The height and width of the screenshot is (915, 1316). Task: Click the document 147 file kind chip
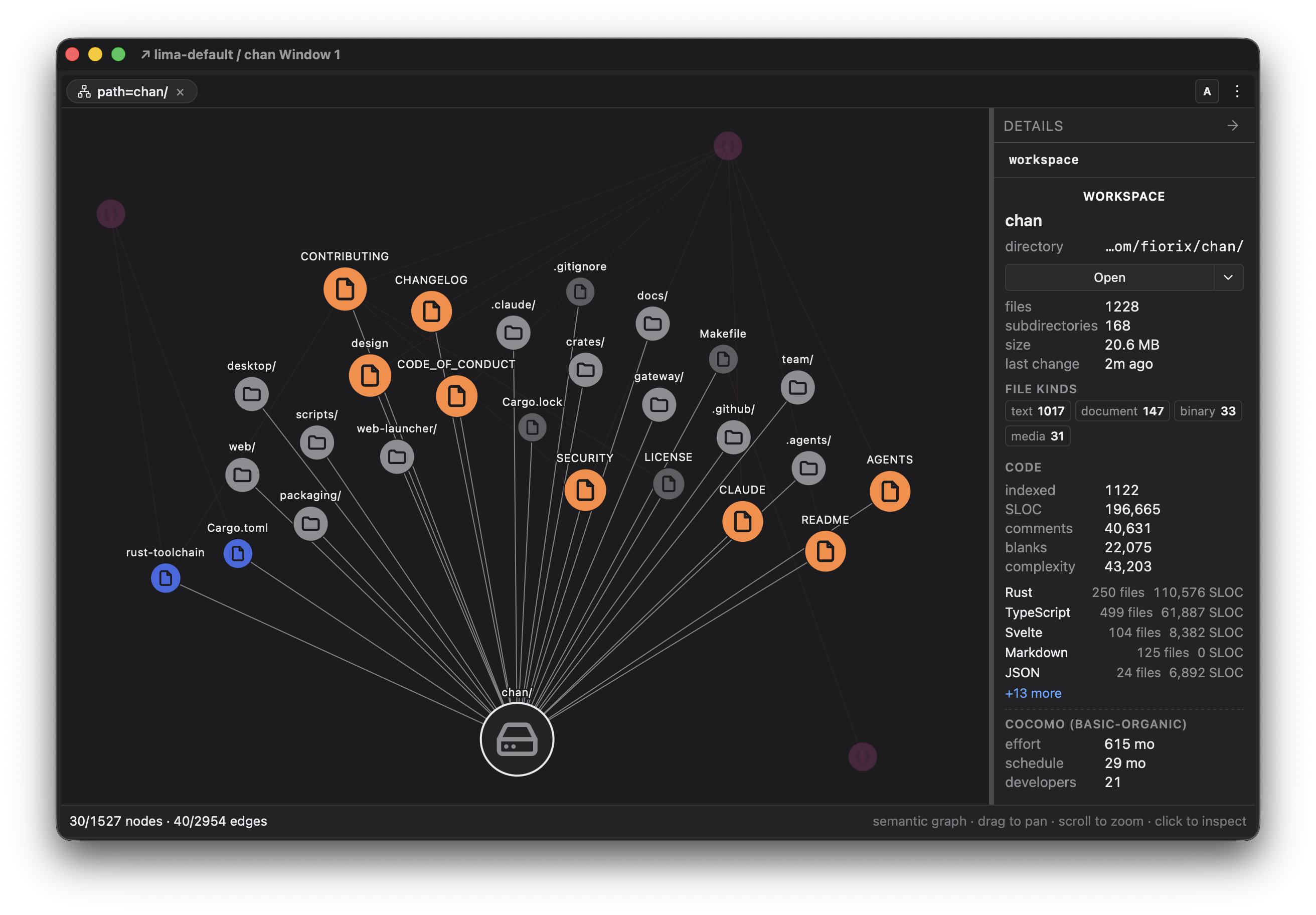tap(1122, 411)
